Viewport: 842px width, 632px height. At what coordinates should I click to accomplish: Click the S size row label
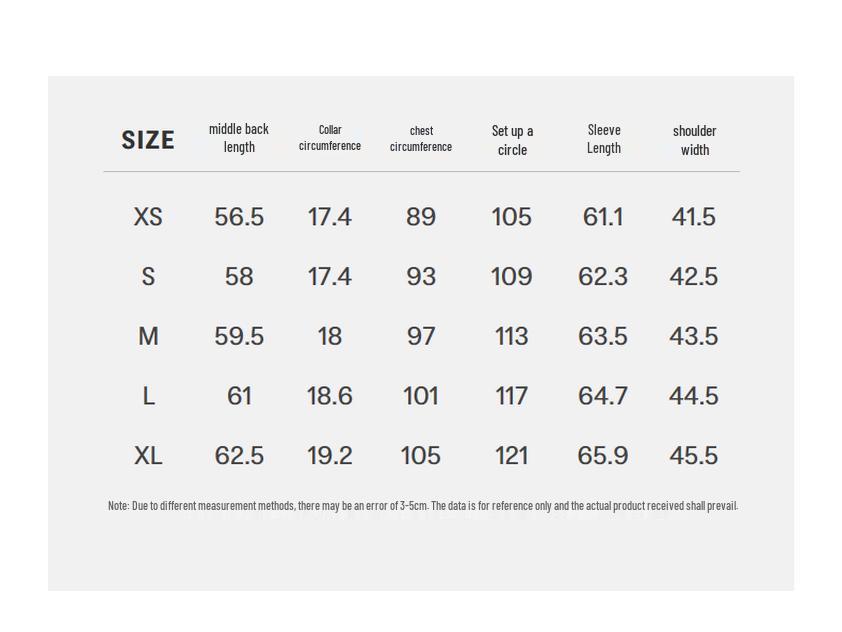148,277
